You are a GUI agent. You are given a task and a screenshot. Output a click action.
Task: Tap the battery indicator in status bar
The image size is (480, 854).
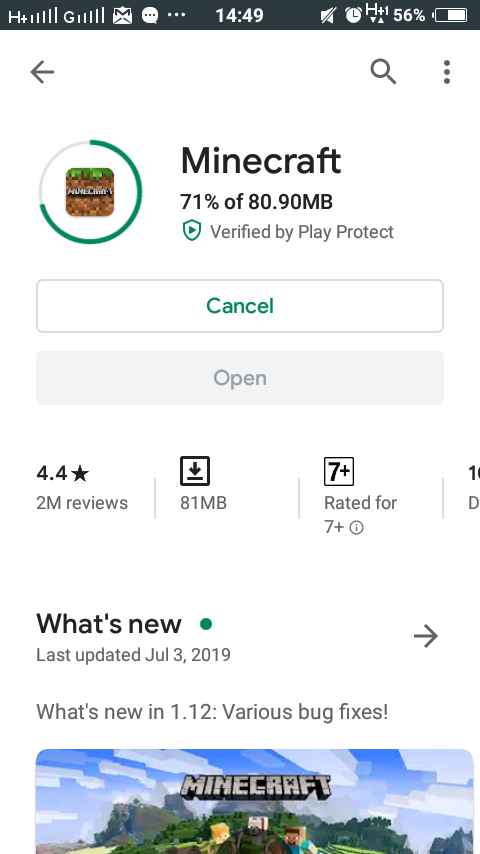[450, 15]
